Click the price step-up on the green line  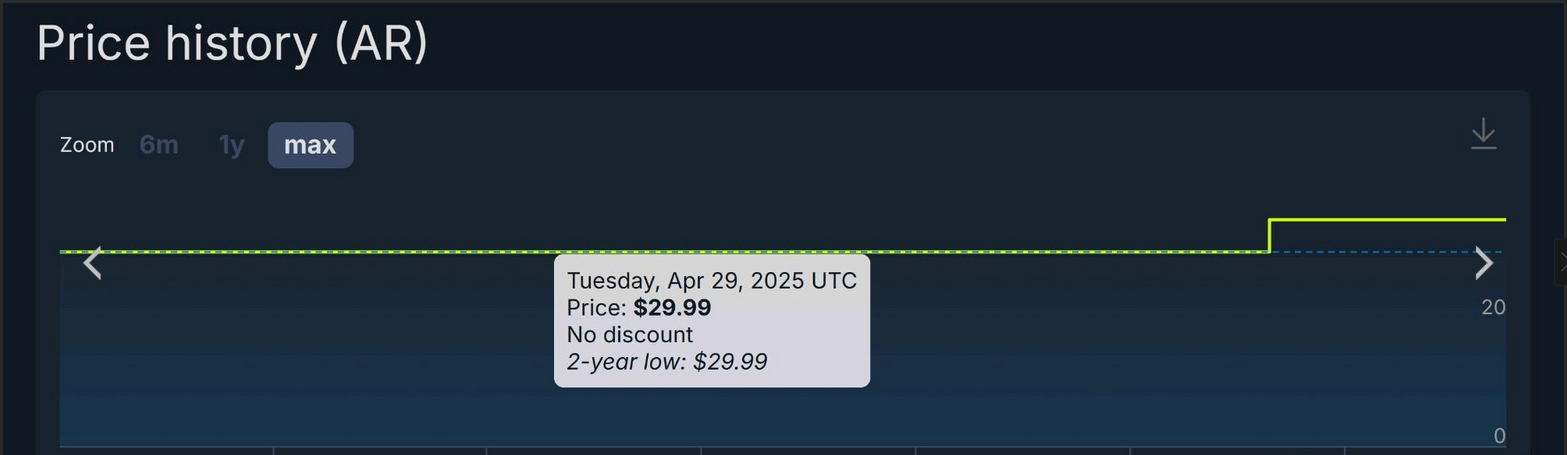pos(1270,235)
